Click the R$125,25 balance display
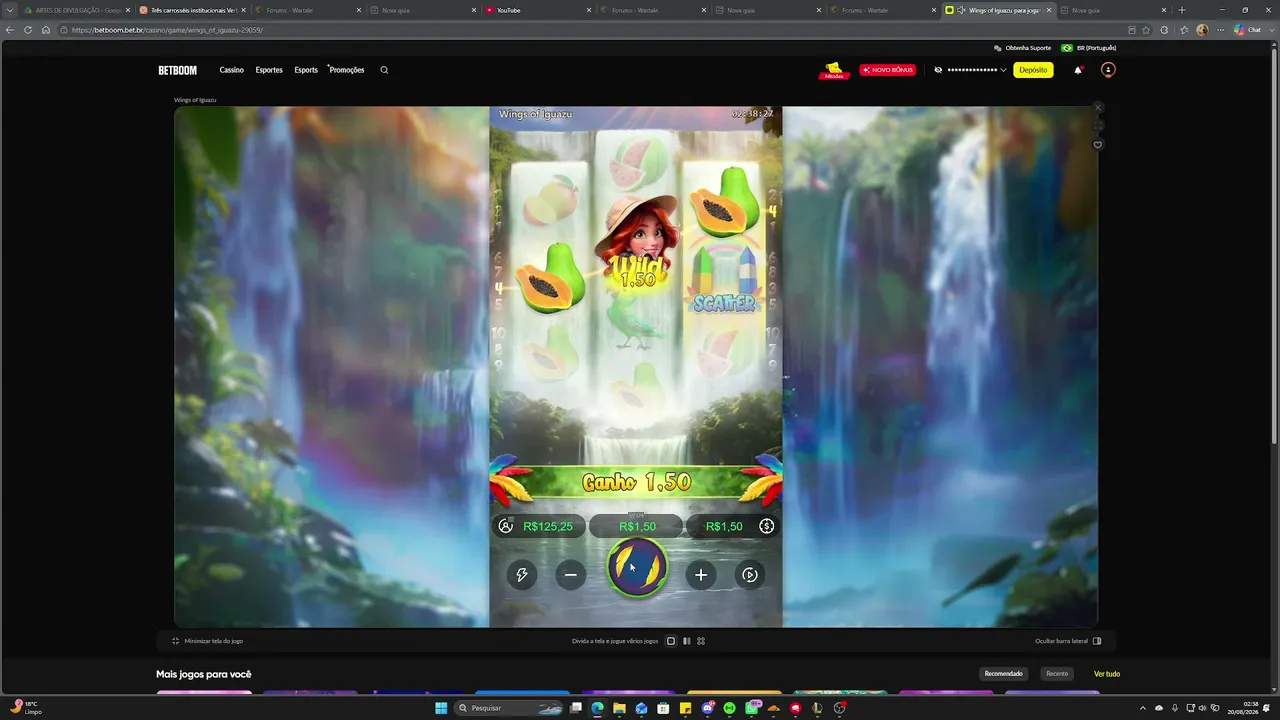The image size is (1280, 720). tap(548, 526)
